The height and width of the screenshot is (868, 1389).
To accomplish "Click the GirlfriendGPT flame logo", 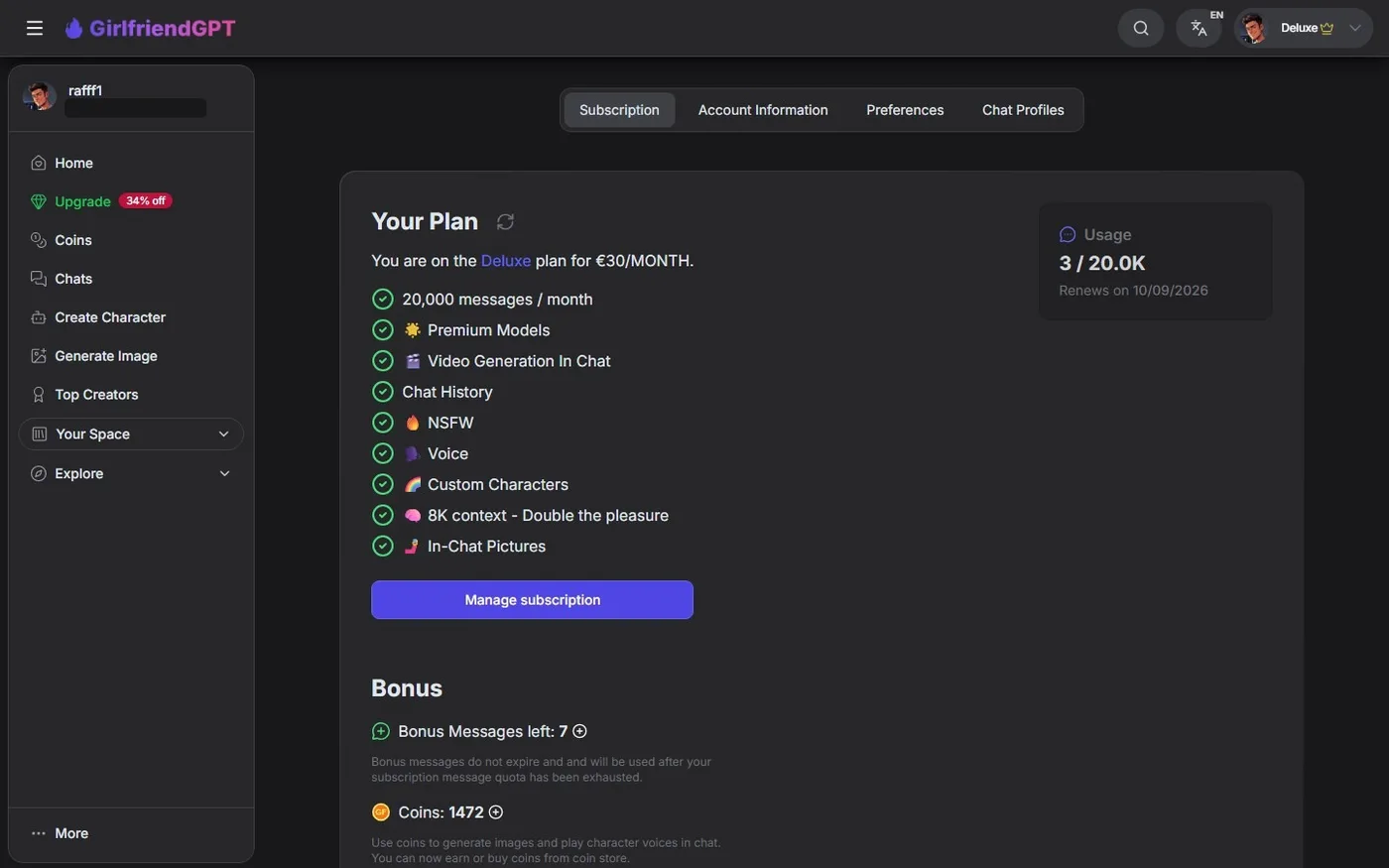I will [x=74, y=28].
